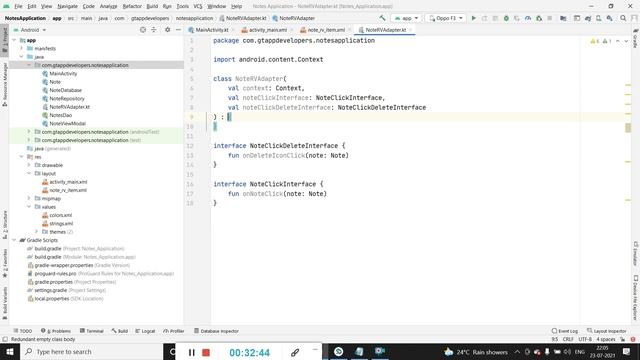Open the Event Log

click(565, 331)
